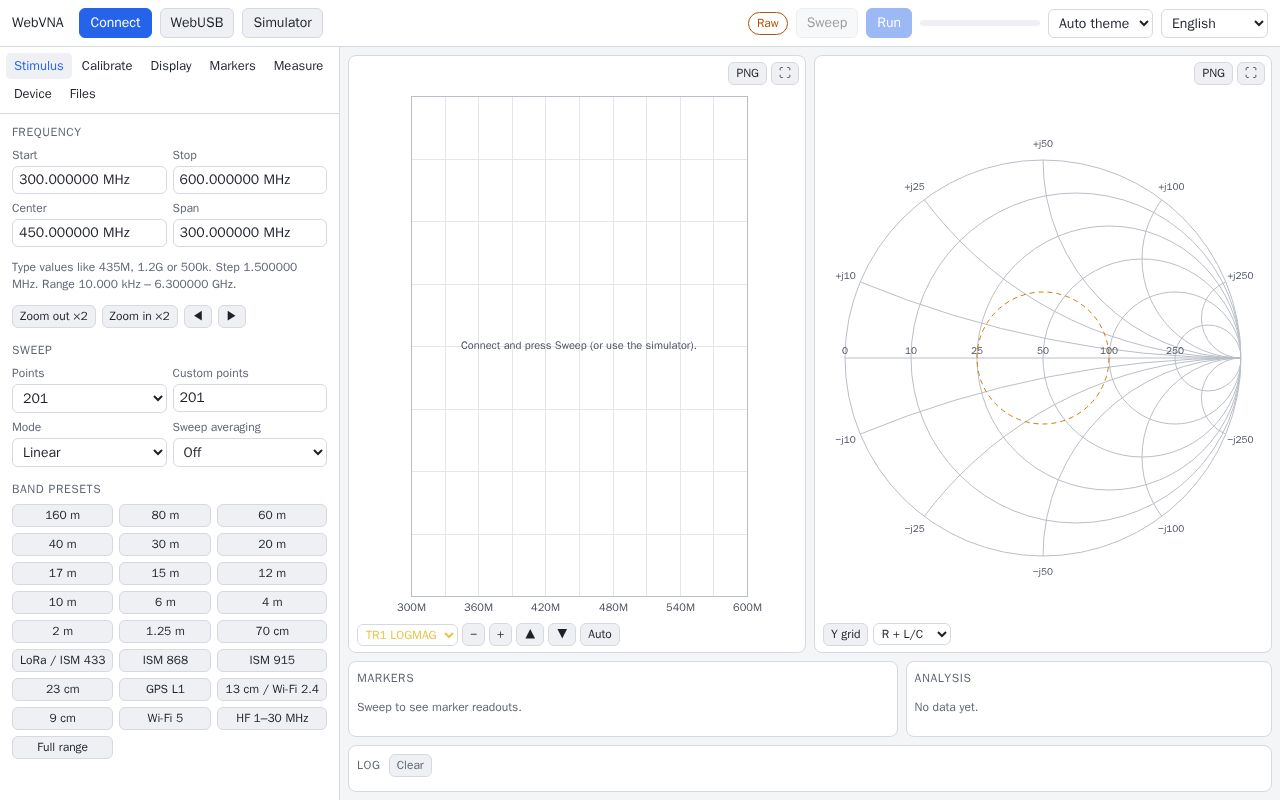Viewport: 1280px width, 800px height.
Task: Open the TR1 LOGMAG trace dropdown
Action: (x=407, y=634)
